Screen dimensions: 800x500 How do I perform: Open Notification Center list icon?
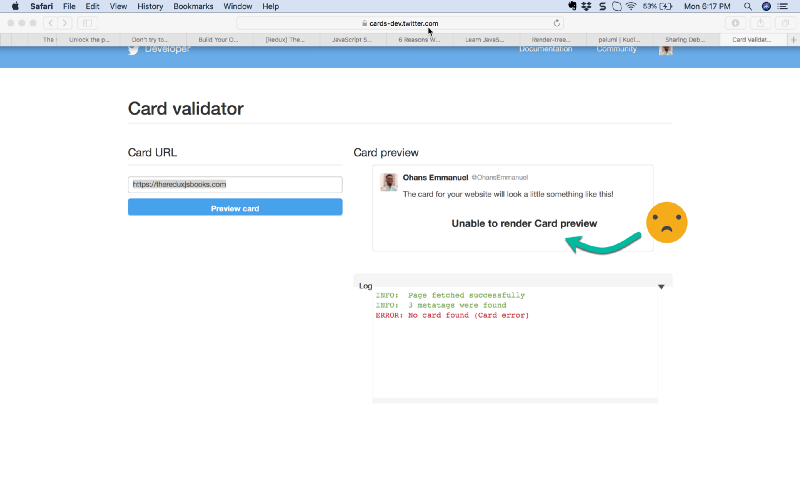783,6
